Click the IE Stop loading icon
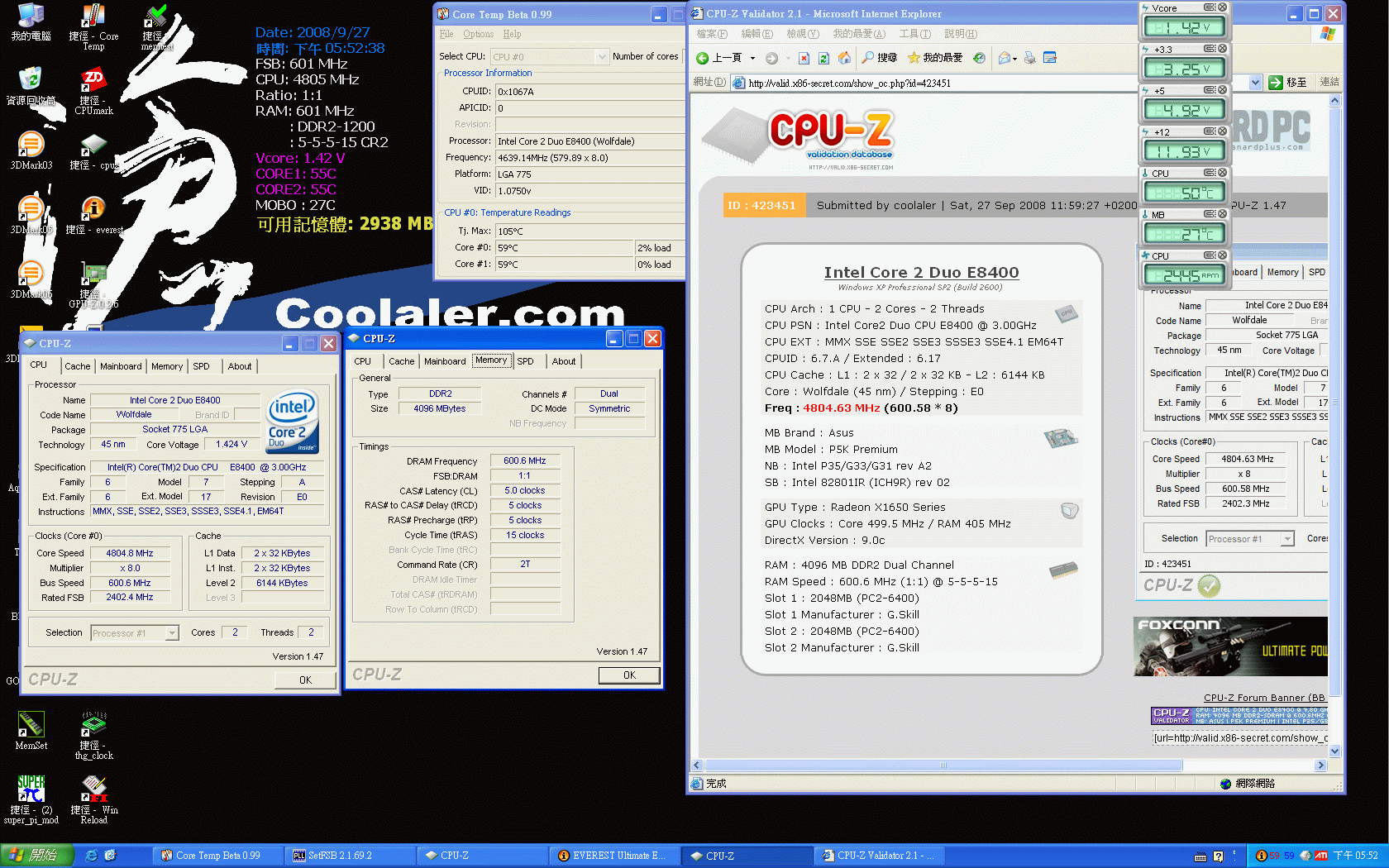This screenshot has height=868, width=1389. pyautogui.click(x=804, y=58)
